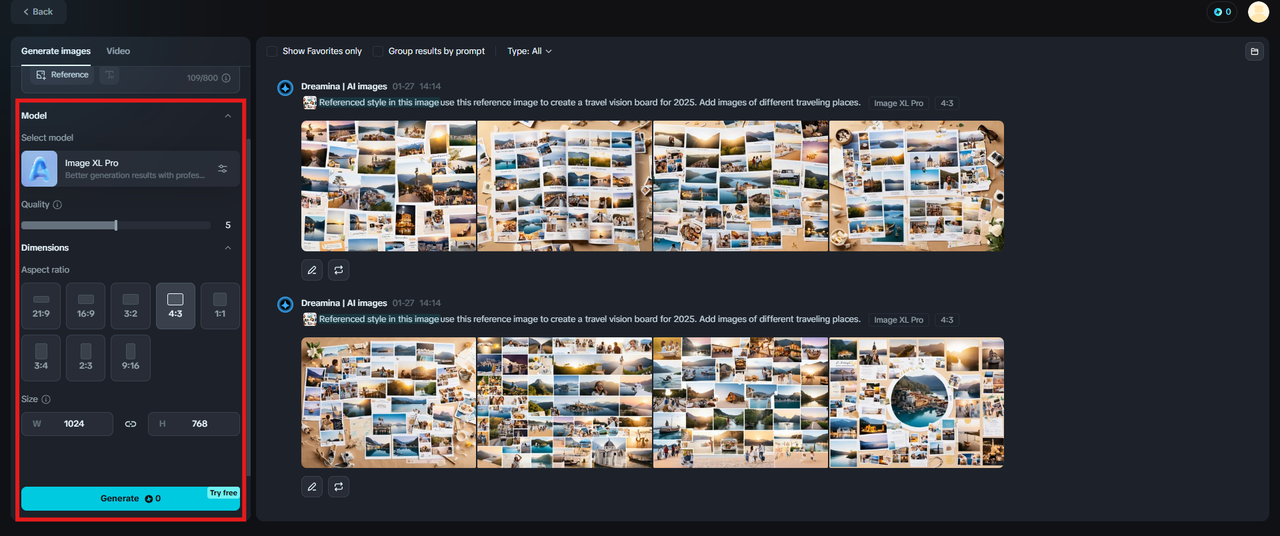Click edit pencil icon under first result

pyautogui.click(x=312, y=270)
